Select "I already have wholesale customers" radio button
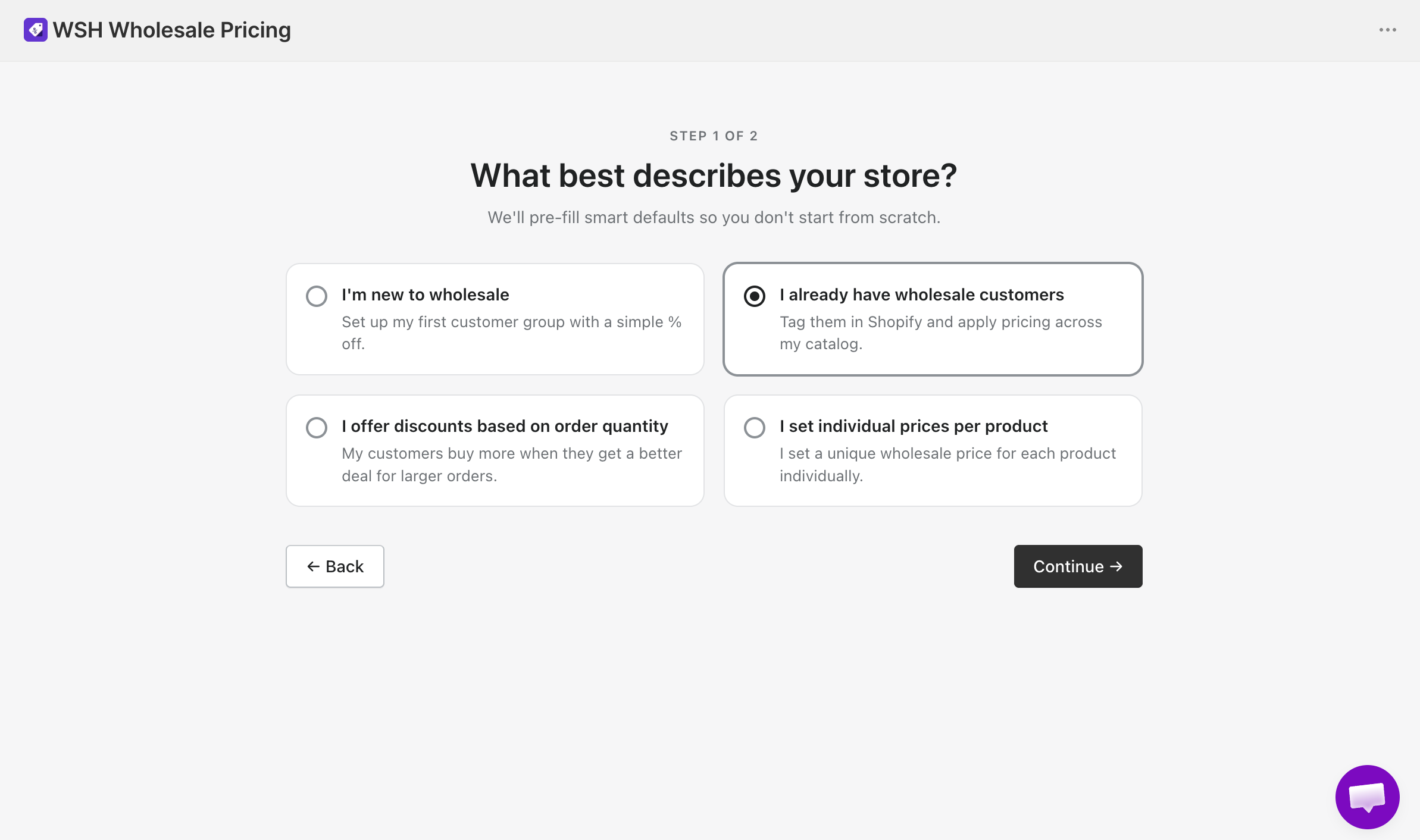 754,296
